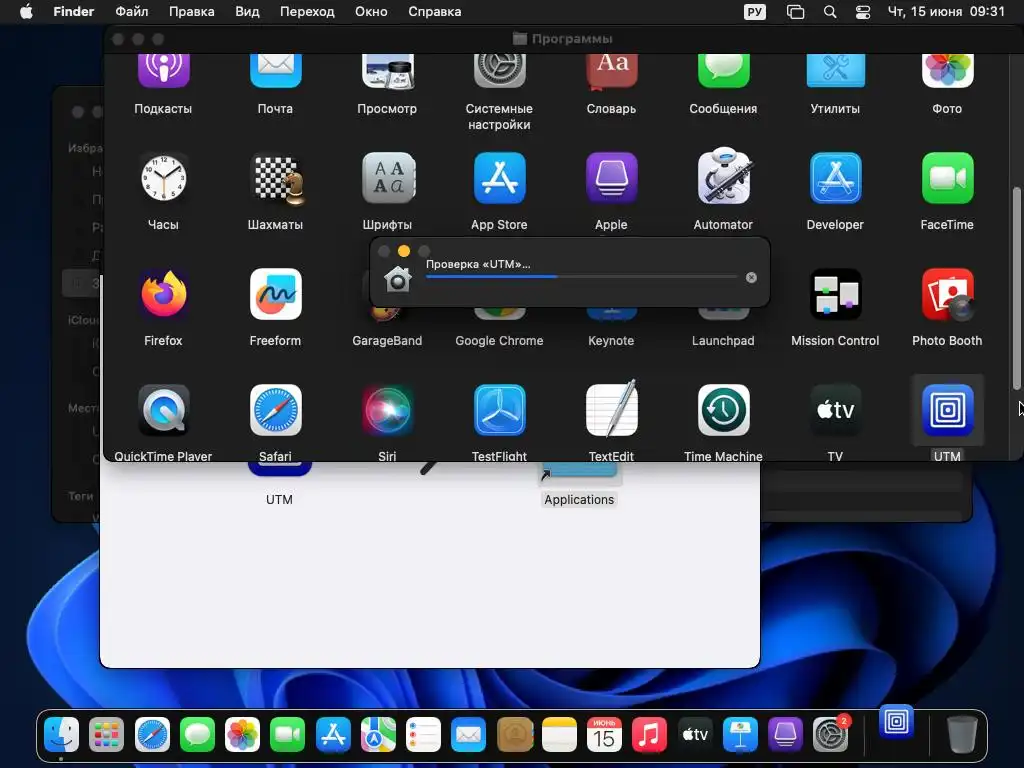The image size is (1024, 768).
Task: Open the Trash in the Dock
Action: tap(961, 735)
